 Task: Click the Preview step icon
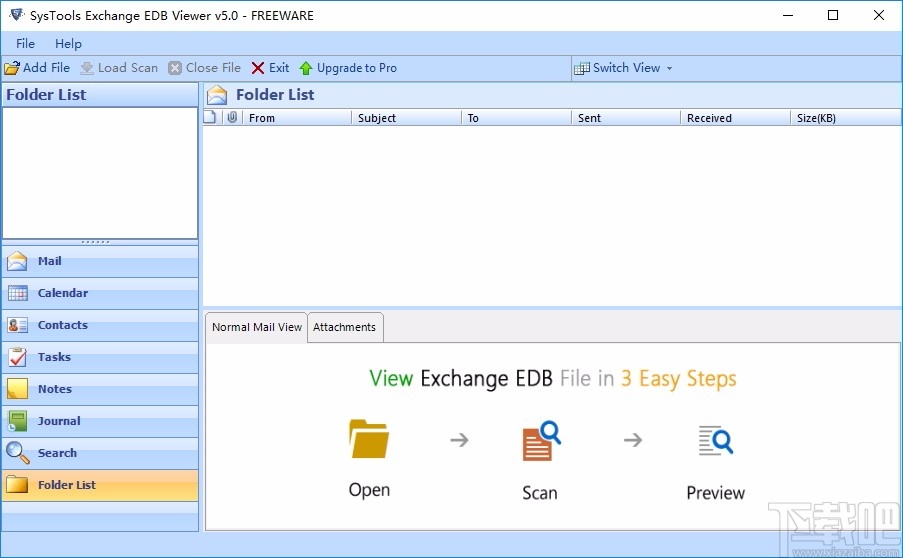pyautogui.click(x=715, y=441)
